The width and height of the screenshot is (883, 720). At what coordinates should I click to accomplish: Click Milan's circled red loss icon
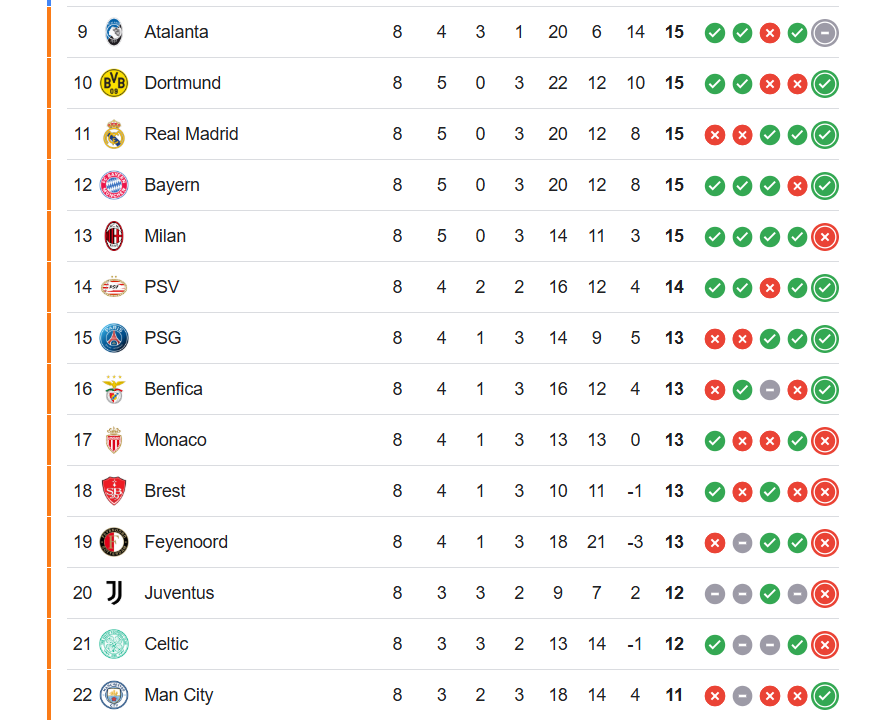coord(825,237)
